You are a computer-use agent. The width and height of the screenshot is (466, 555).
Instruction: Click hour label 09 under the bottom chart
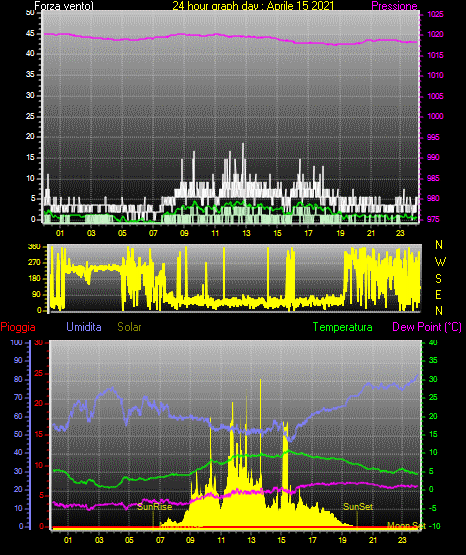point(190,540)
